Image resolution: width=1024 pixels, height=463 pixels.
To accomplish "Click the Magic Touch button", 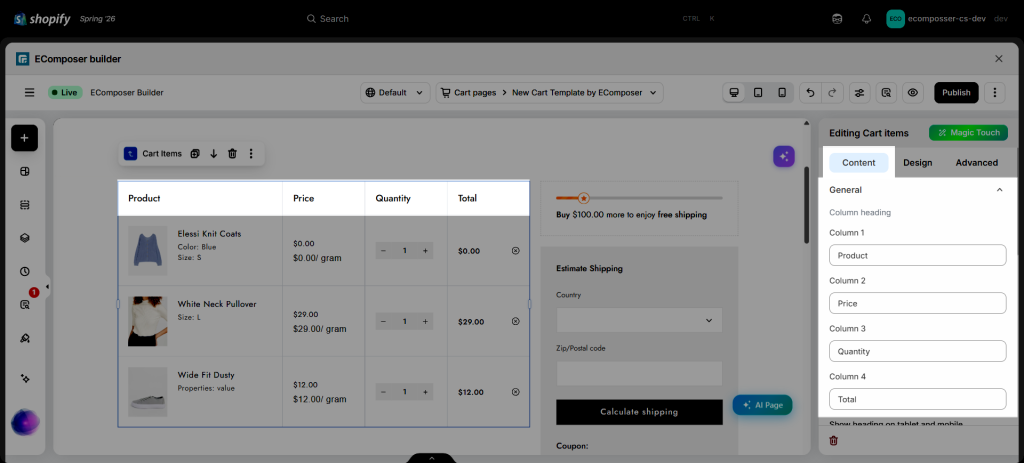I will point(968,133).
